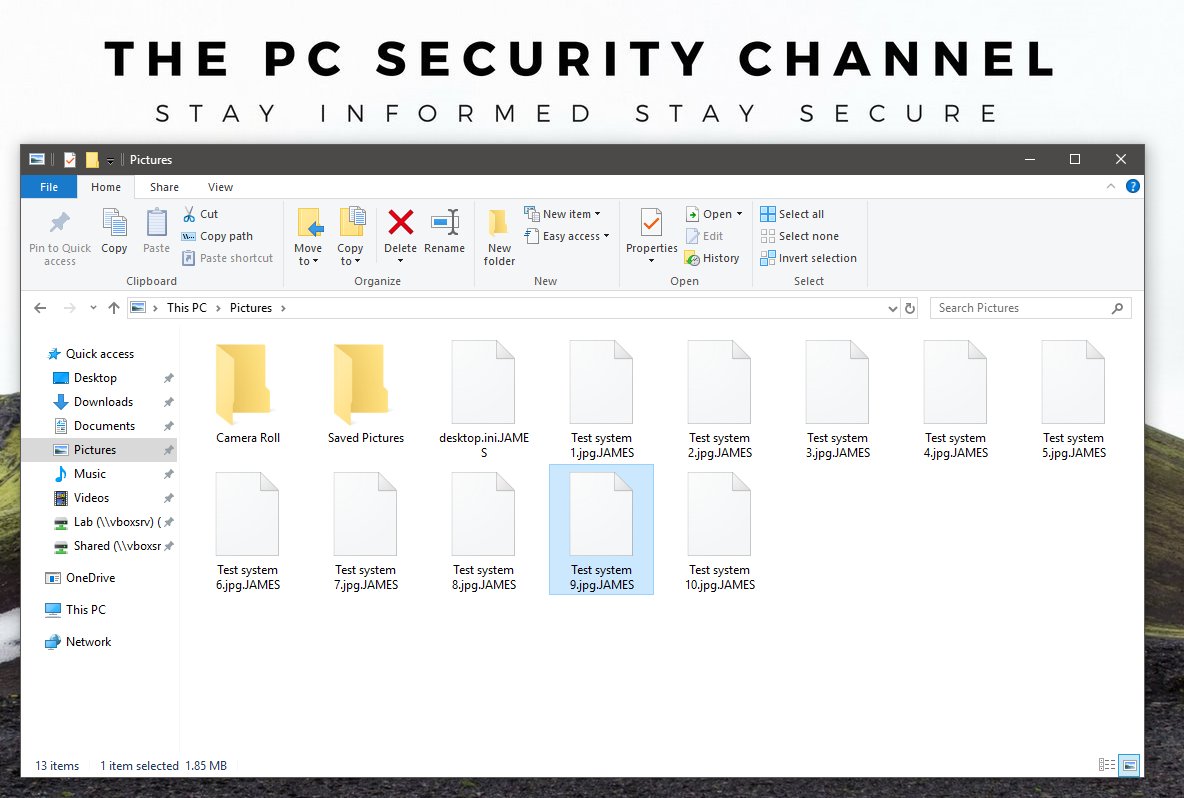Refresh the Pictures folder view
Screen dimensions: 1184x798
pyautogui.click(x=910, y=308)
